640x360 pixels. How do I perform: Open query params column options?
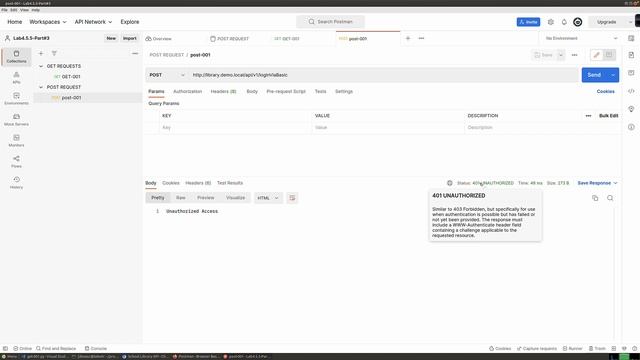point(588,116)
